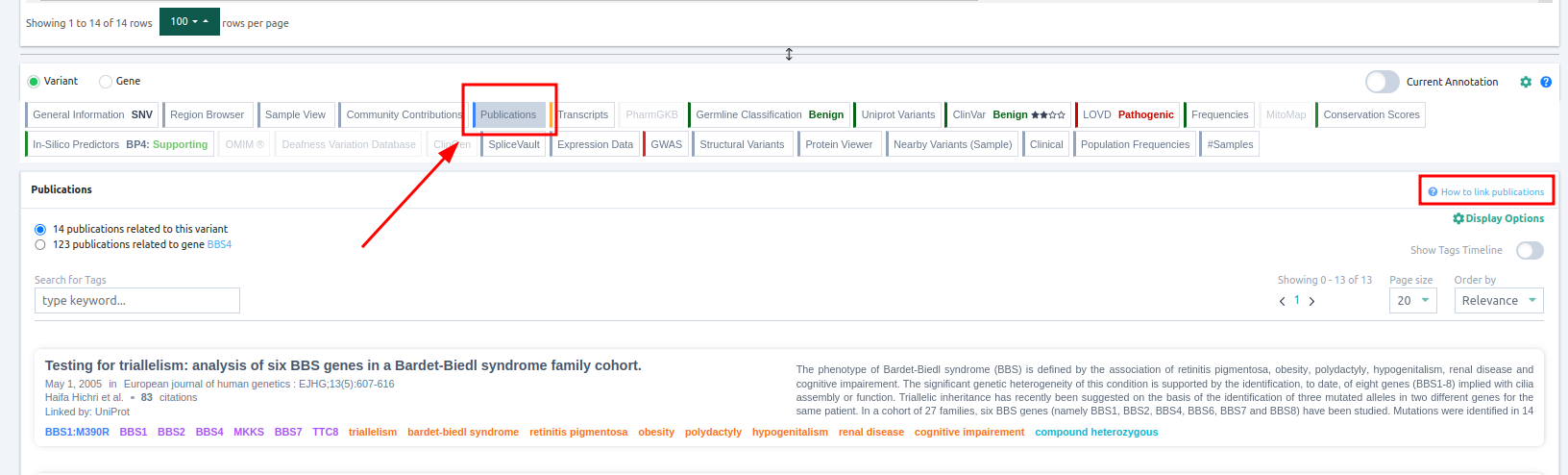Click the BBS4 gene link
The height and width of the screenshot is (475, 1568).
(219, 245)
